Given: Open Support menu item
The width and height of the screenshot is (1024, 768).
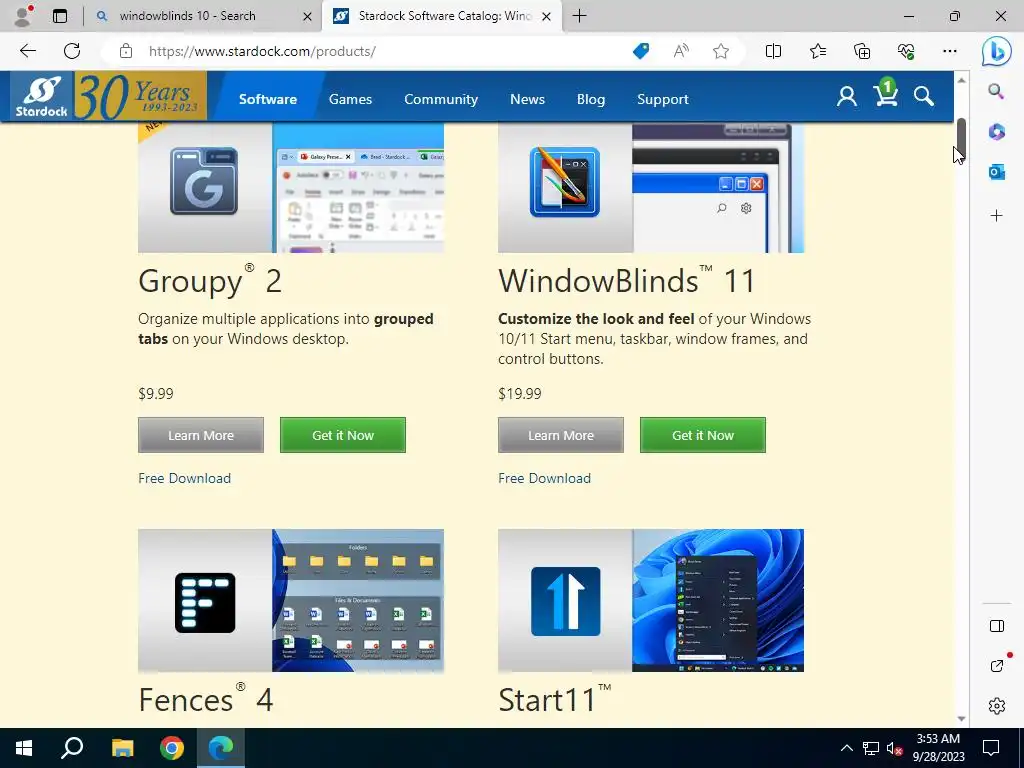Looking at the screenshot, I should [x=662, y=99].
